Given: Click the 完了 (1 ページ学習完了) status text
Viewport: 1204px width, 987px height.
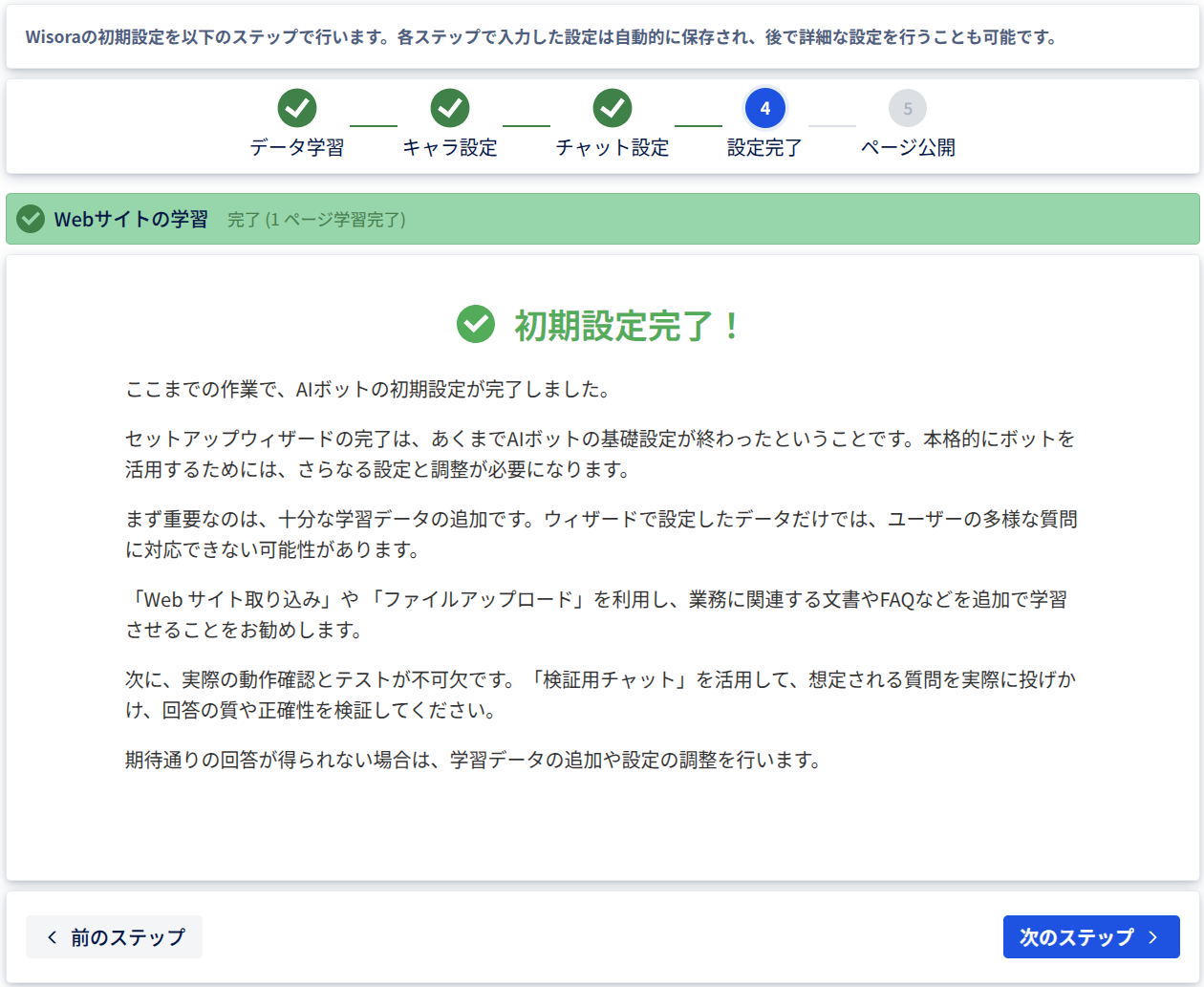Looking at the screenshot, I should click(x=316, y=220).
